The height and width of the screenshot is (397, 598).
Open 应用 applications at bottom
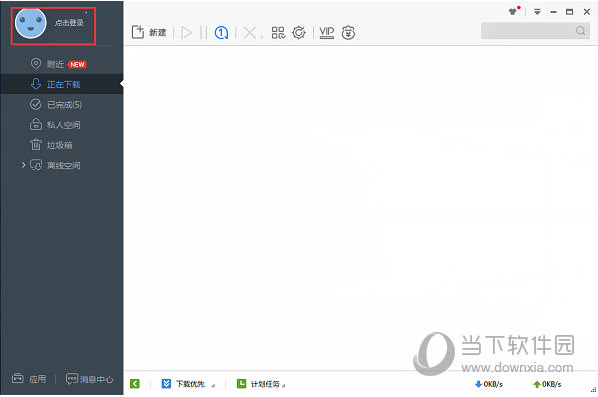(29, 379)
